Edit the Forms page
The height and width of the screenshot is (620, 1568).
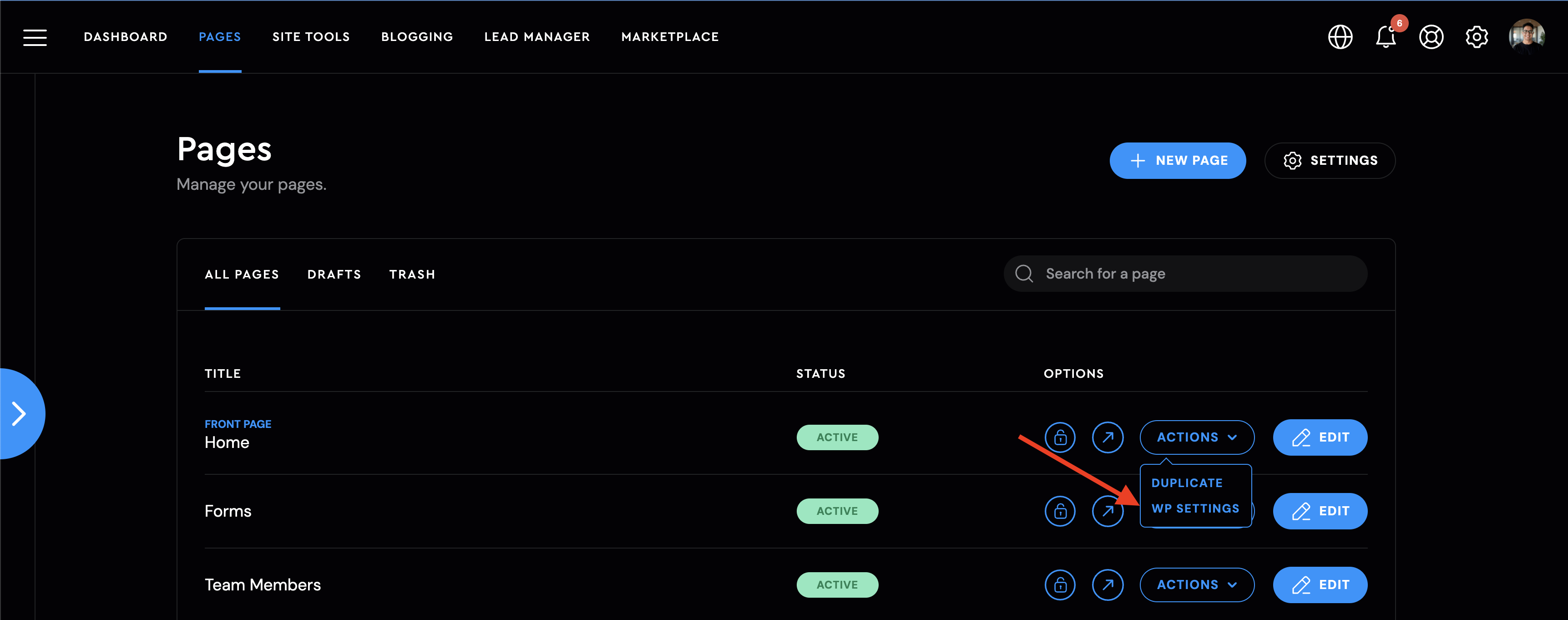[1320, 511]
